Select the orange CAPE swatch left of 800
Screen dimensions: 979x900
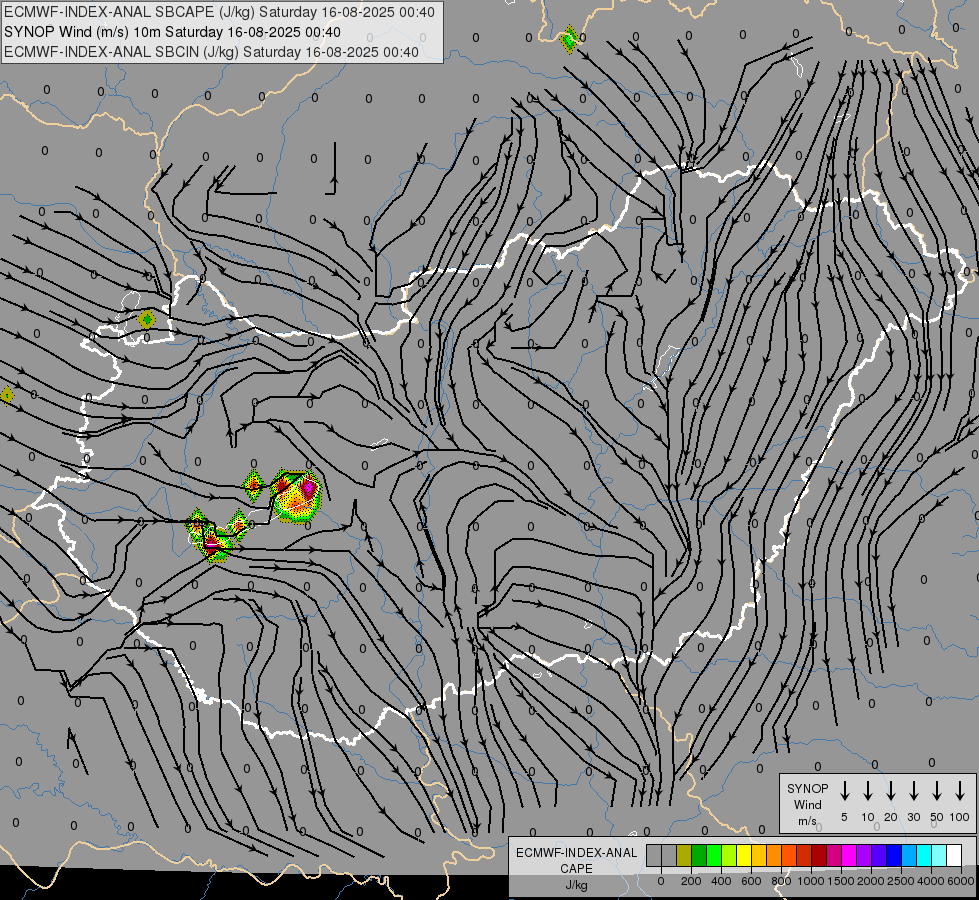[x=774, y=855]
